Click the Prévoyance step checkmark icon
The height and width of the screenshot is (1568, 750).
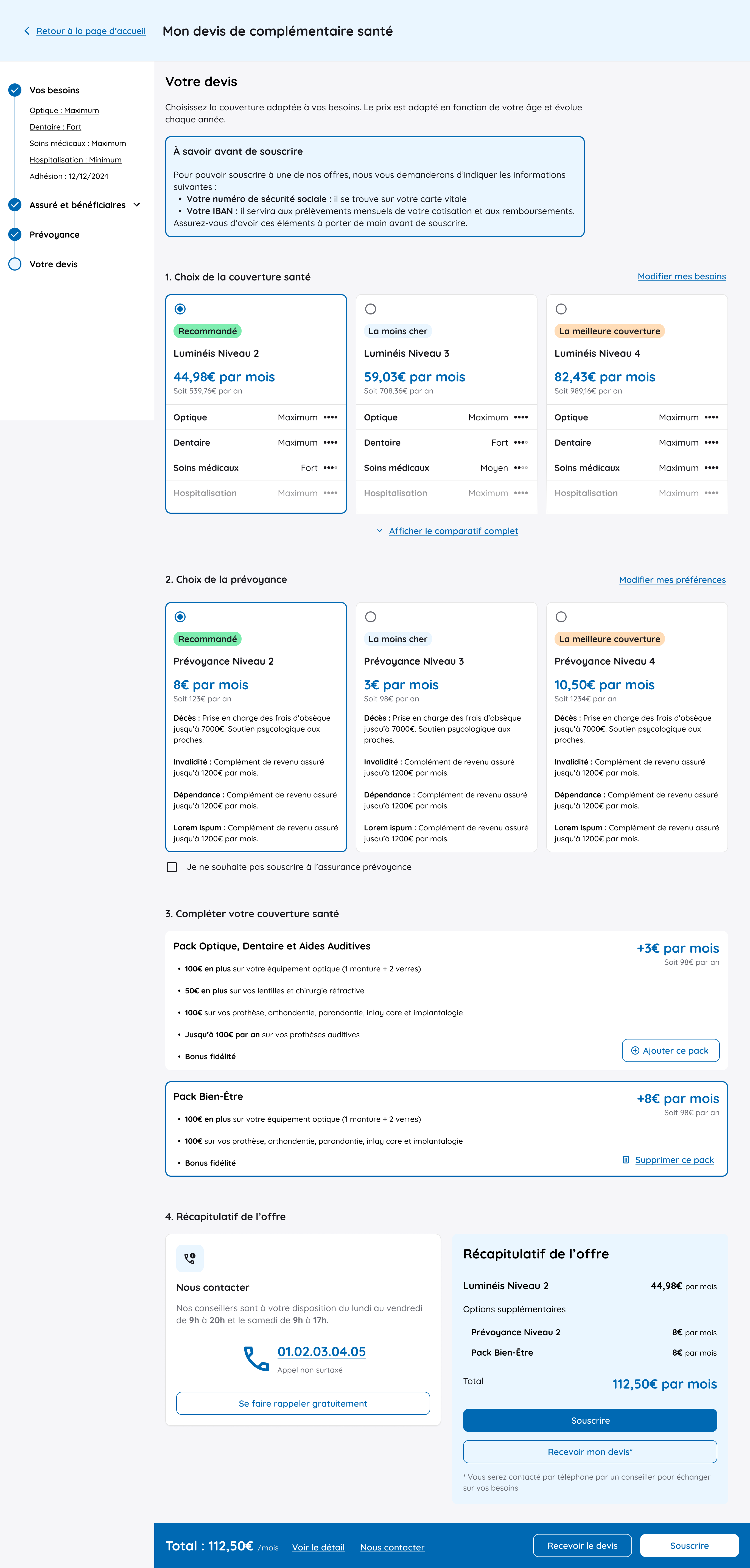click(15, 234)
